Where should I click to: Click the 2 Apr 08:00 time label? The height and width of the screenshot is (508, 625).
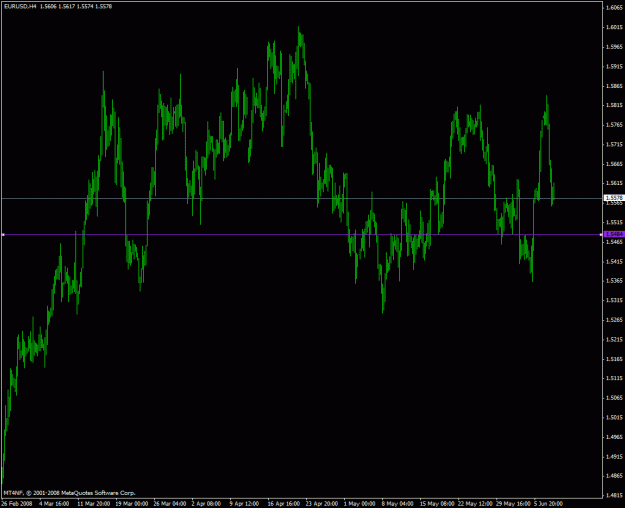click(x=206, y=504)
